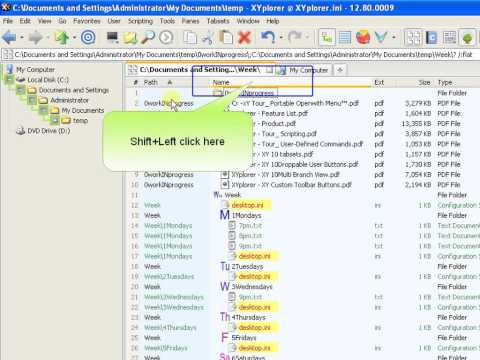Screen dimensions: 480x360
Task: Collapse the Administrator tree node
Action: coord(32,100)
